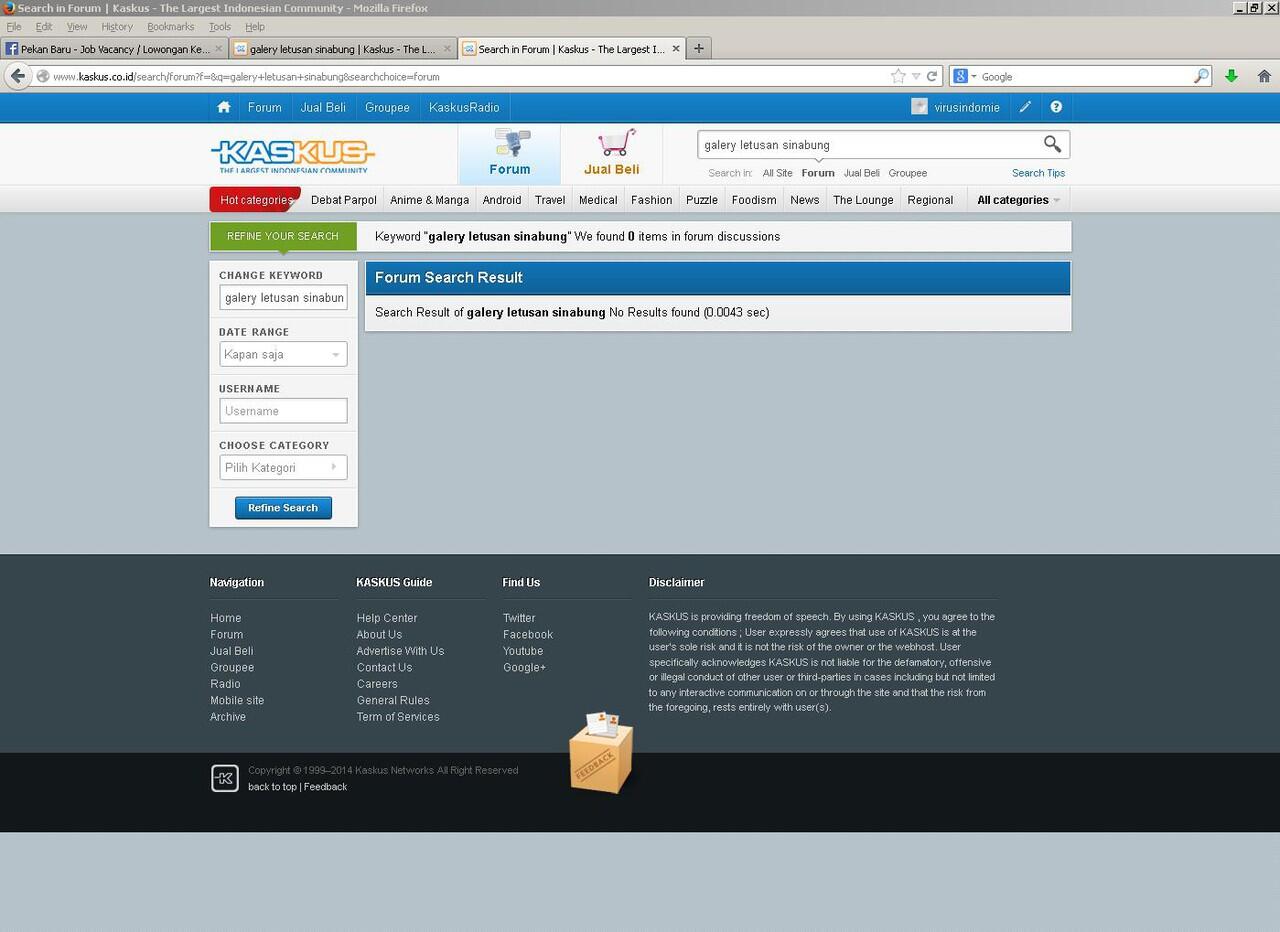Close the galery letusan sinabung tab
The image size is (1280, 932).
pos(446,48)
